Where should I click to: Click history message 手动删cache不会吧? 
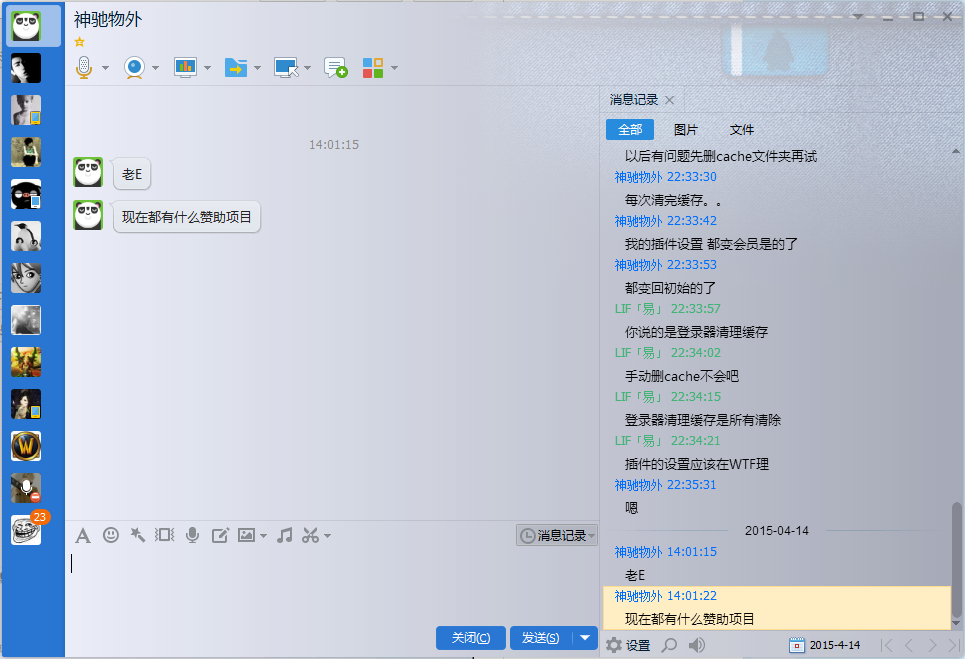[x=681, y=376]
